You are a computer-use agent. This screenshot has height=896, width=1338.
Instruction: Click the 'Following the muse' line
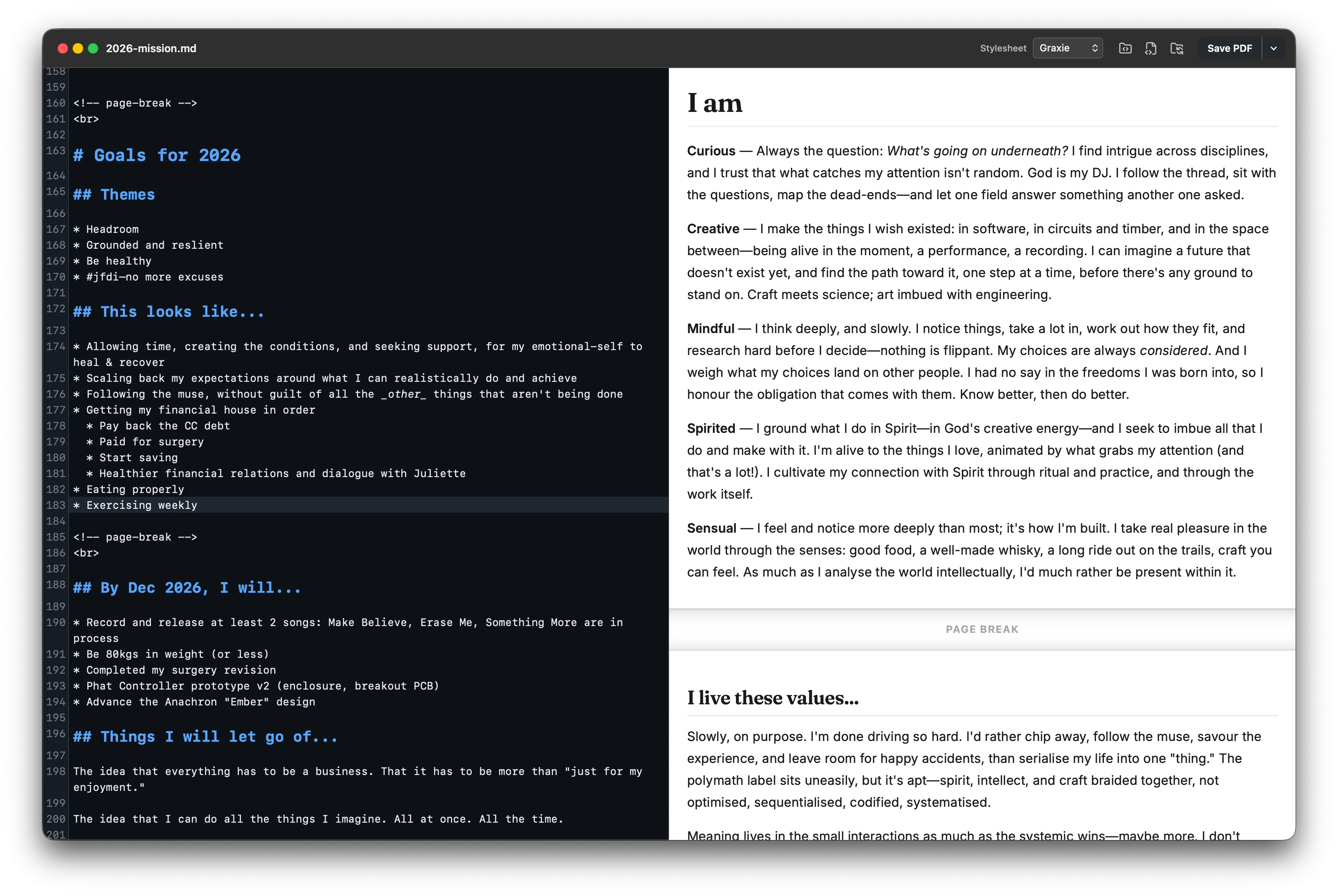348,394
